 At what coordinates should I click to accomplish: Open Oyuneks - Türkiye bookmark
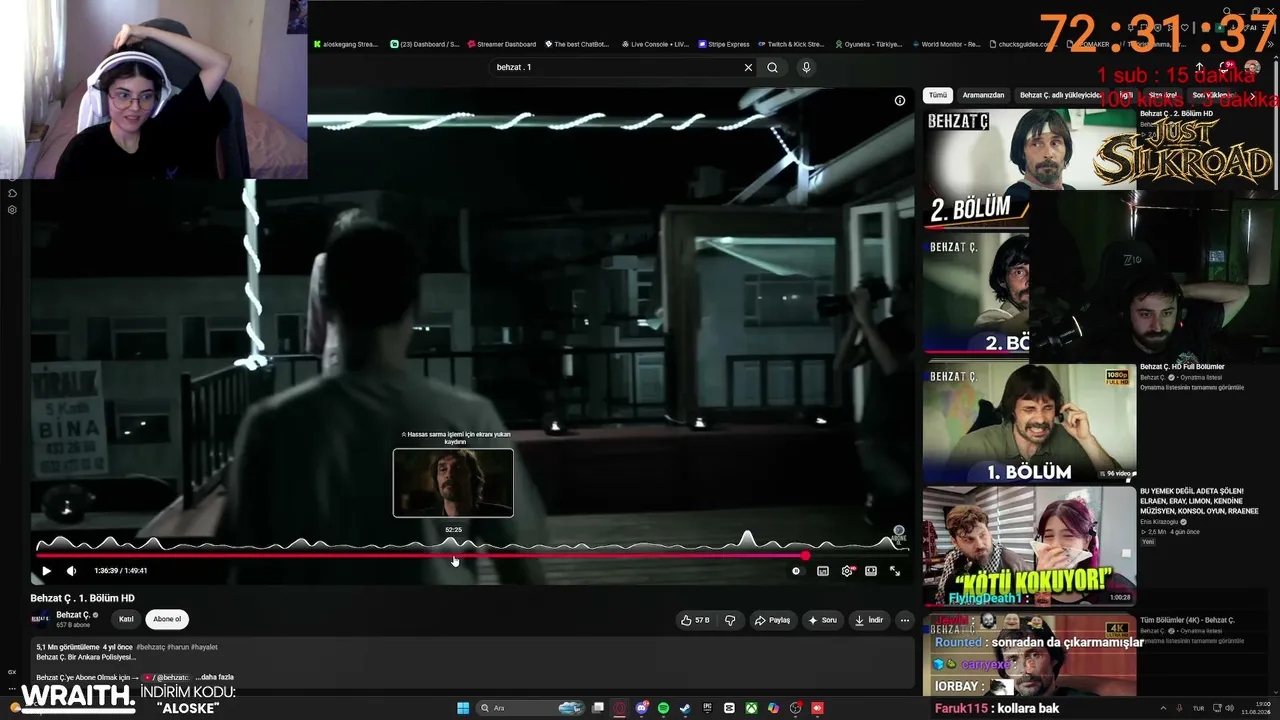(x=868, y=44)
